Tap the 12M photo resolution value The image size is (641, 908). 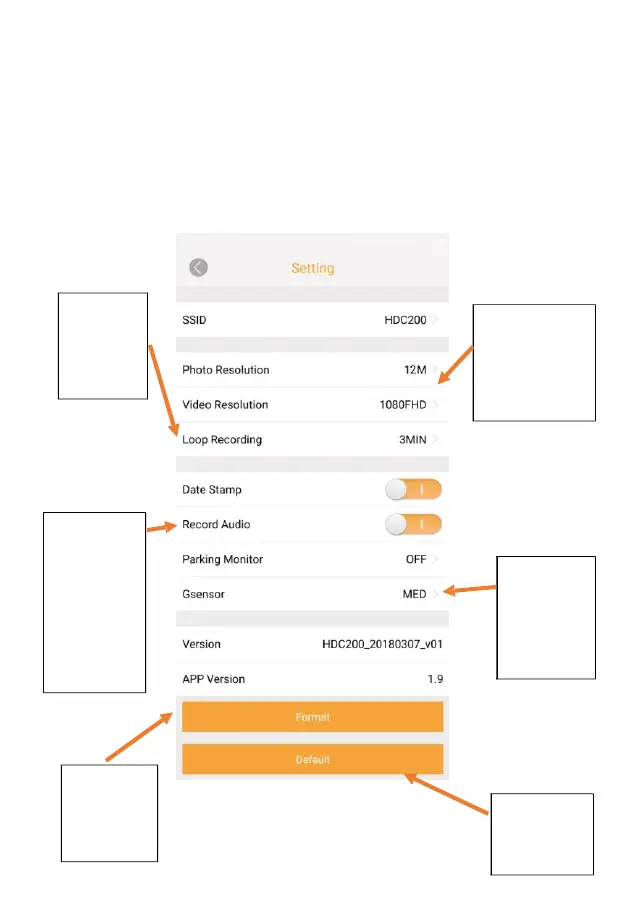point(415,370)
